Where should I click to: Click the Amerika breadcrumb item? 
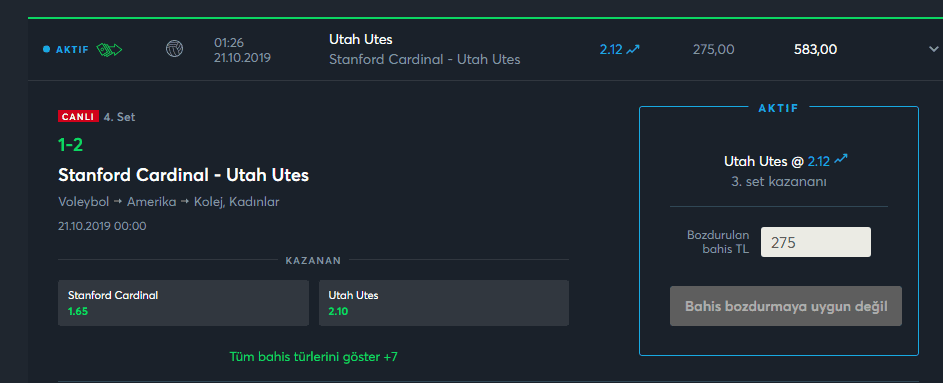pos(152,202)
